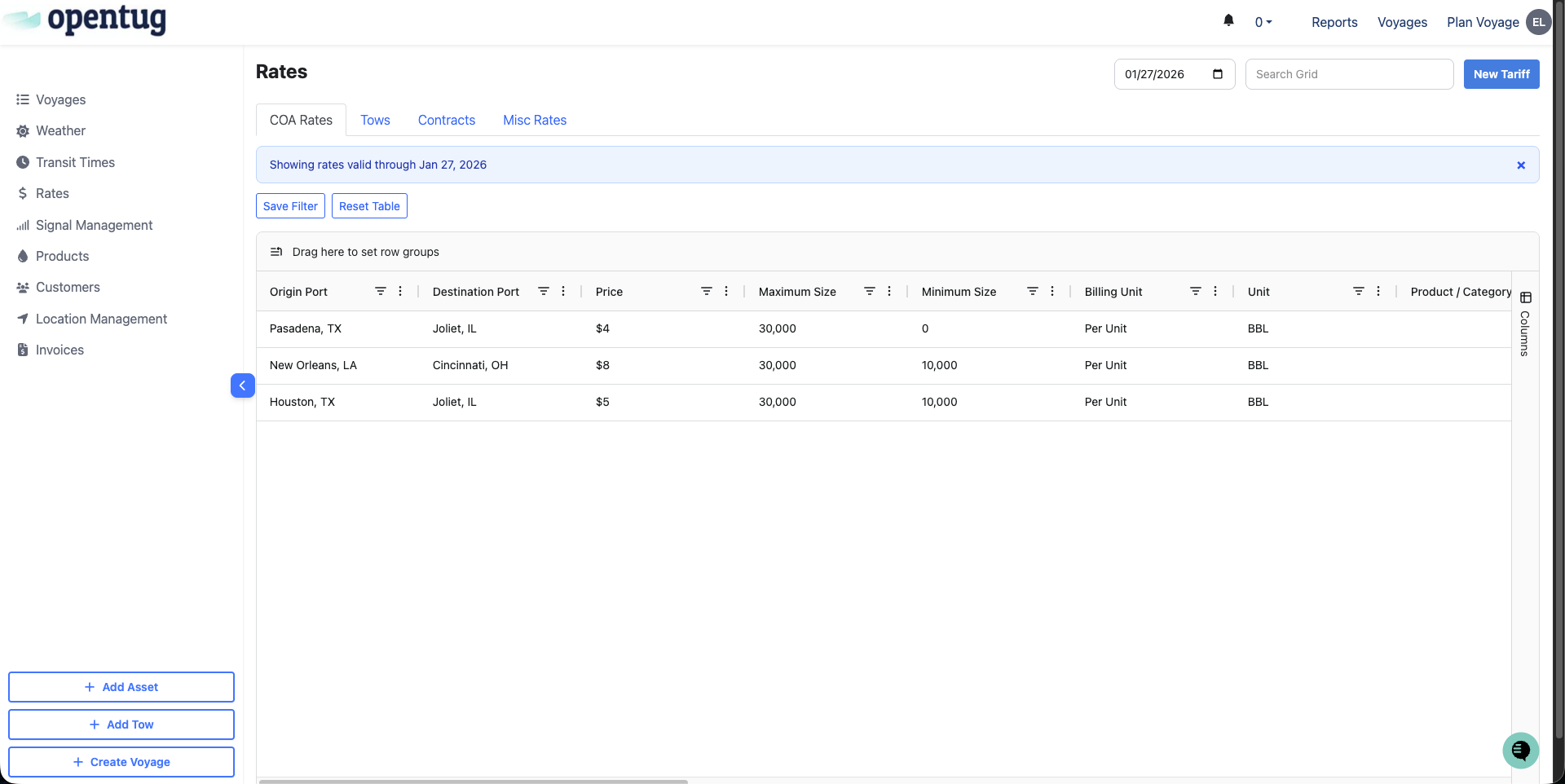Dismiss the rates valid through banner
The image size is (1565, 784).
click(1520, 165)
